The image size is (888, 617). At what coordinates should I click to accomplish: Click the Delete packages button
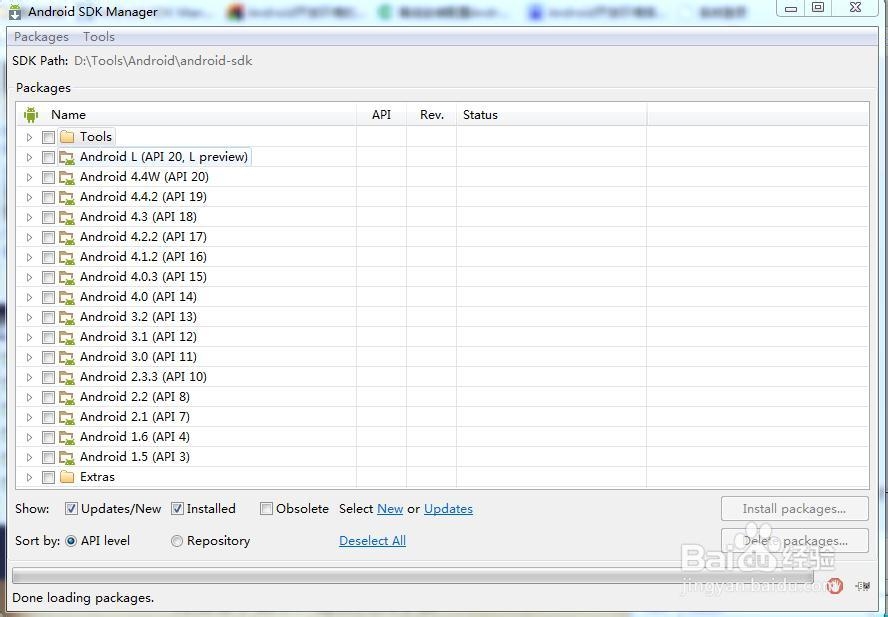(795, 541)
